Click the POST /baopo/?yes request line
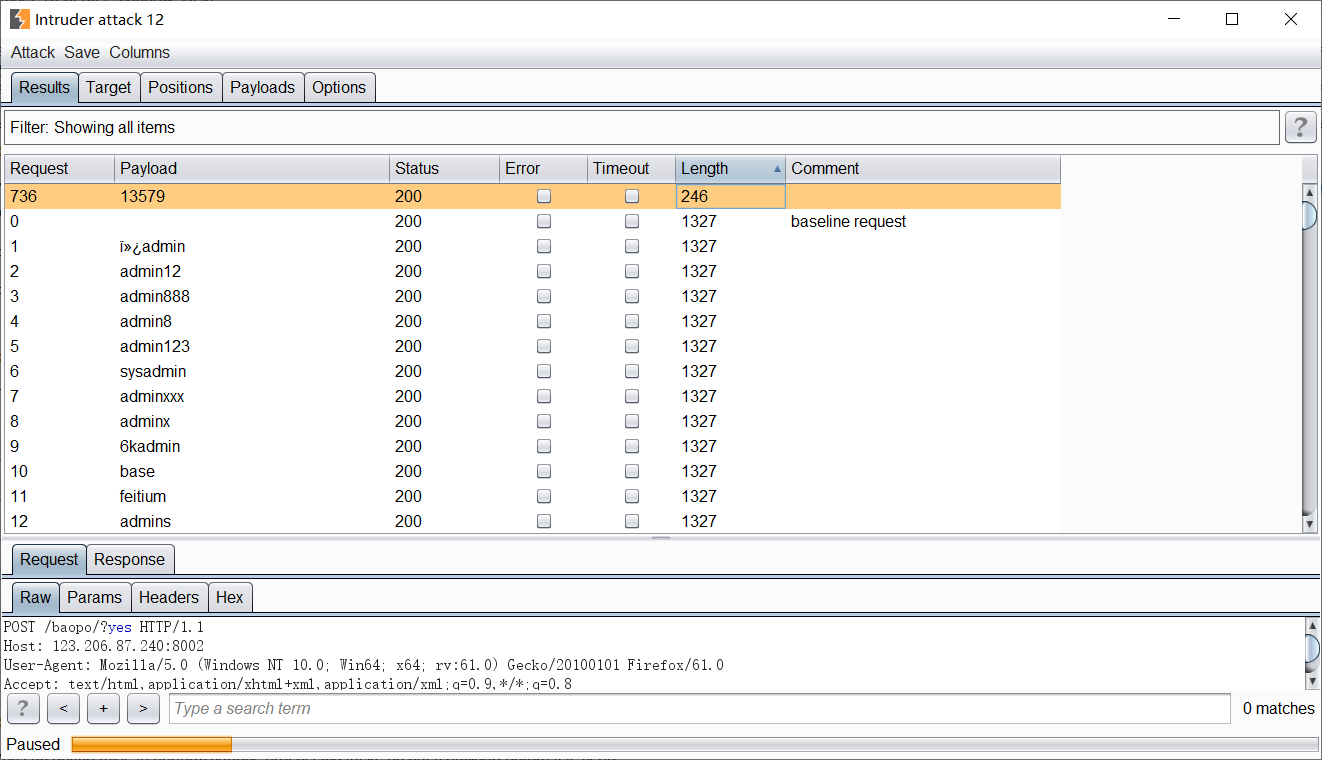1322x760 pixels. 104,627
